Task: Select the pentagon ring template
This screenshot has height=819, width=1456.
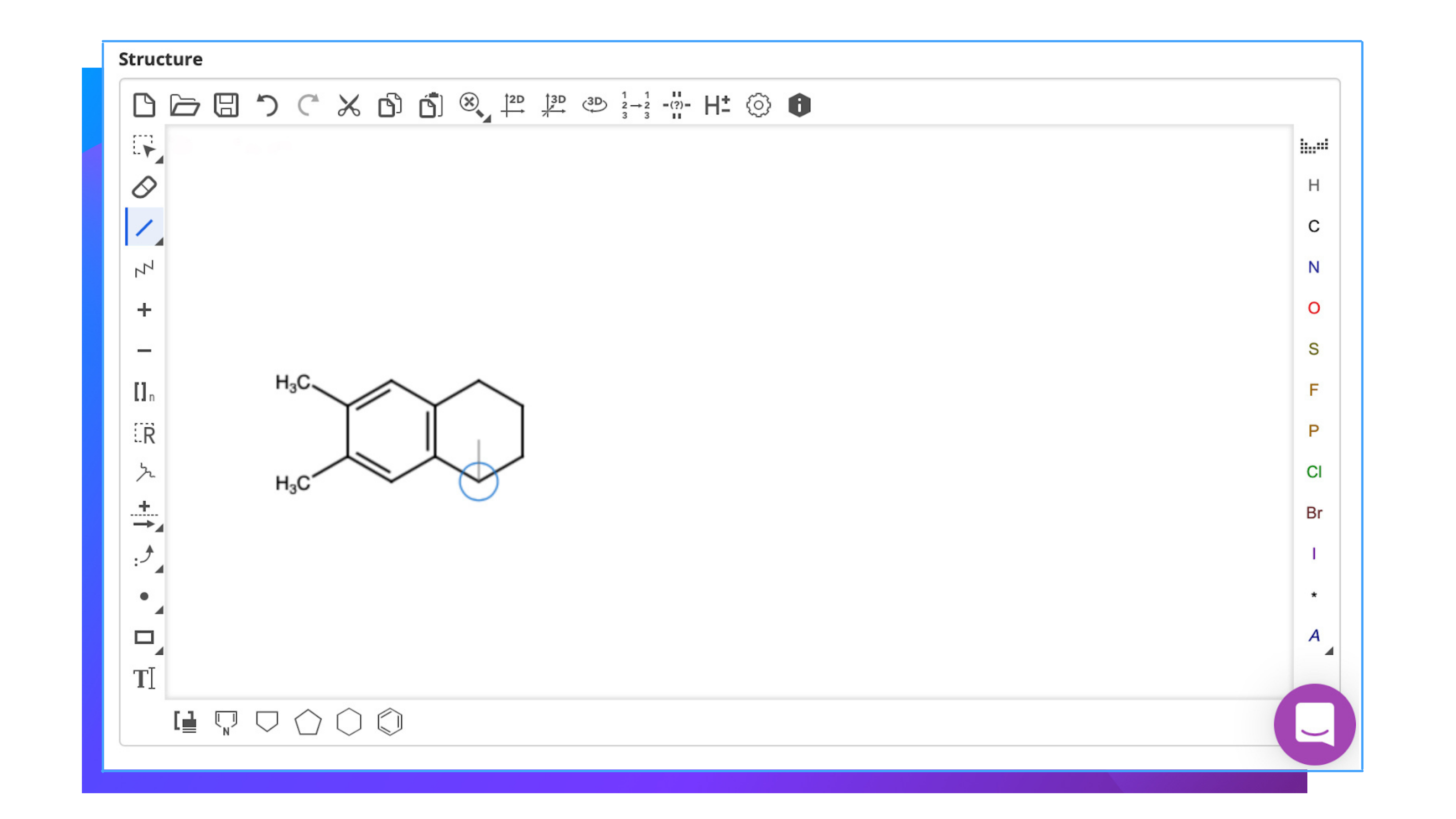Action: coord(308,722)
